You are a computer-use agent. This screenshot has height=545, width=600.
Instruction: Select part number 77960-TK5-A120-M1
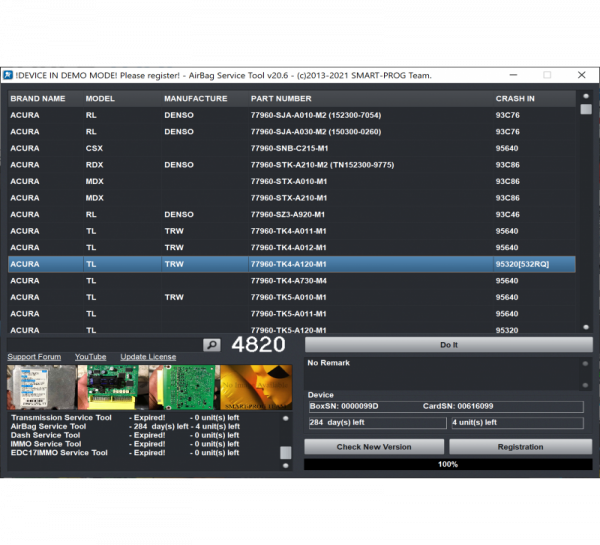point(289,330)
